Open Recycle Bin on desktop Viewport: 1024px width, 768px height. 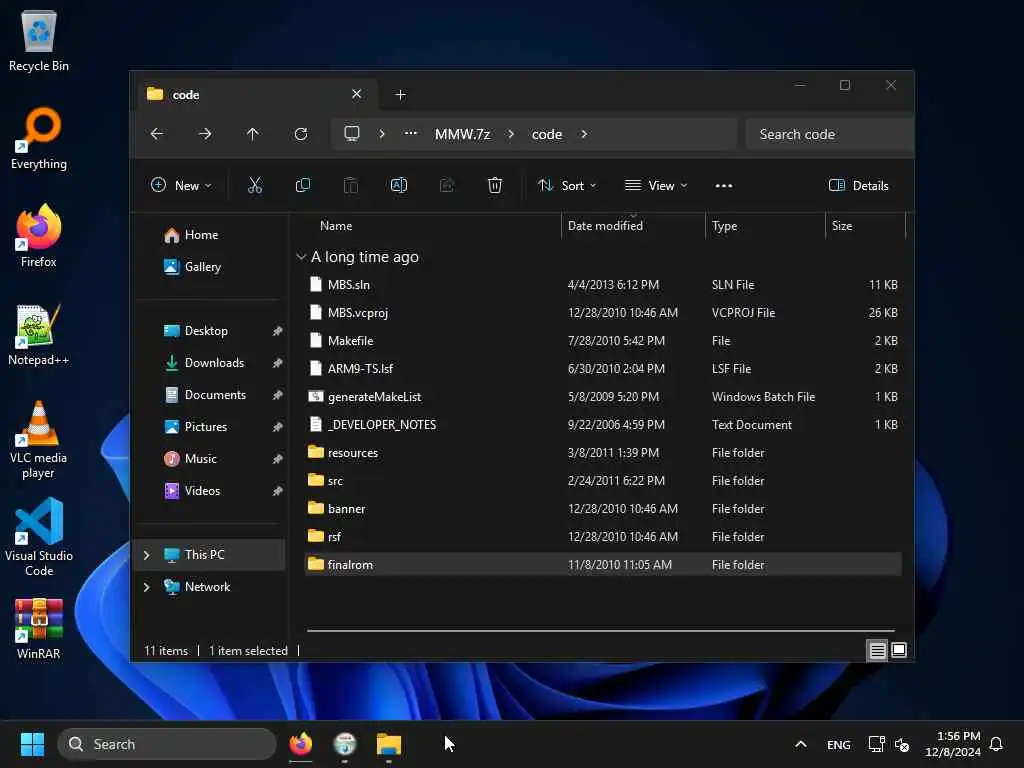39,40
